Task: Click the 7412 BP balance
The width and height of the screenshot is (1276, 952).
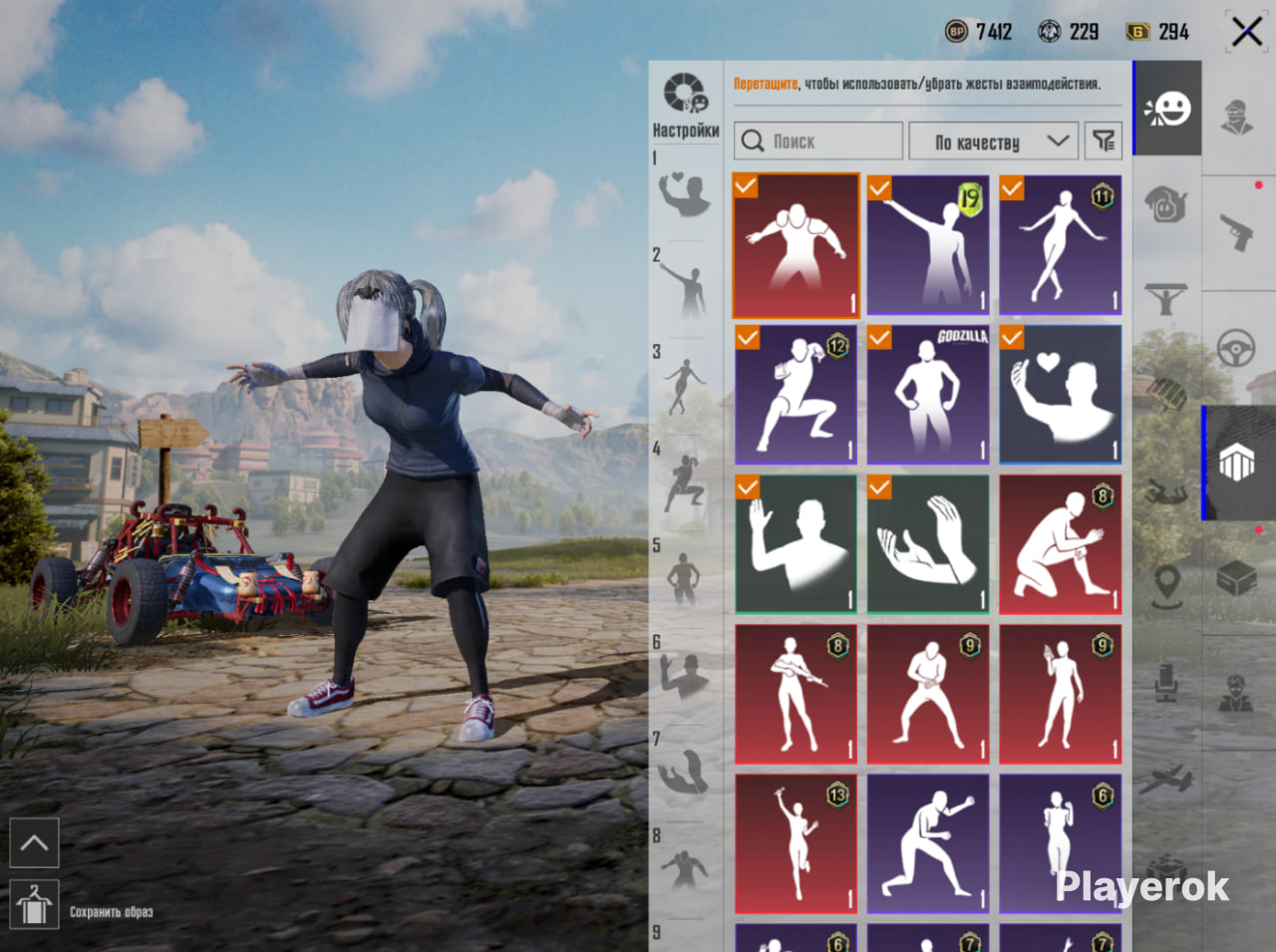Action: click(994, 32)
